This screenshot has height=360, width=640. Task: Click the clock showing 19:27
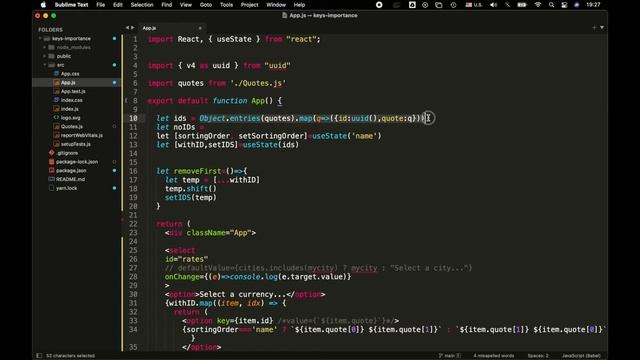(x=593, y=5)
